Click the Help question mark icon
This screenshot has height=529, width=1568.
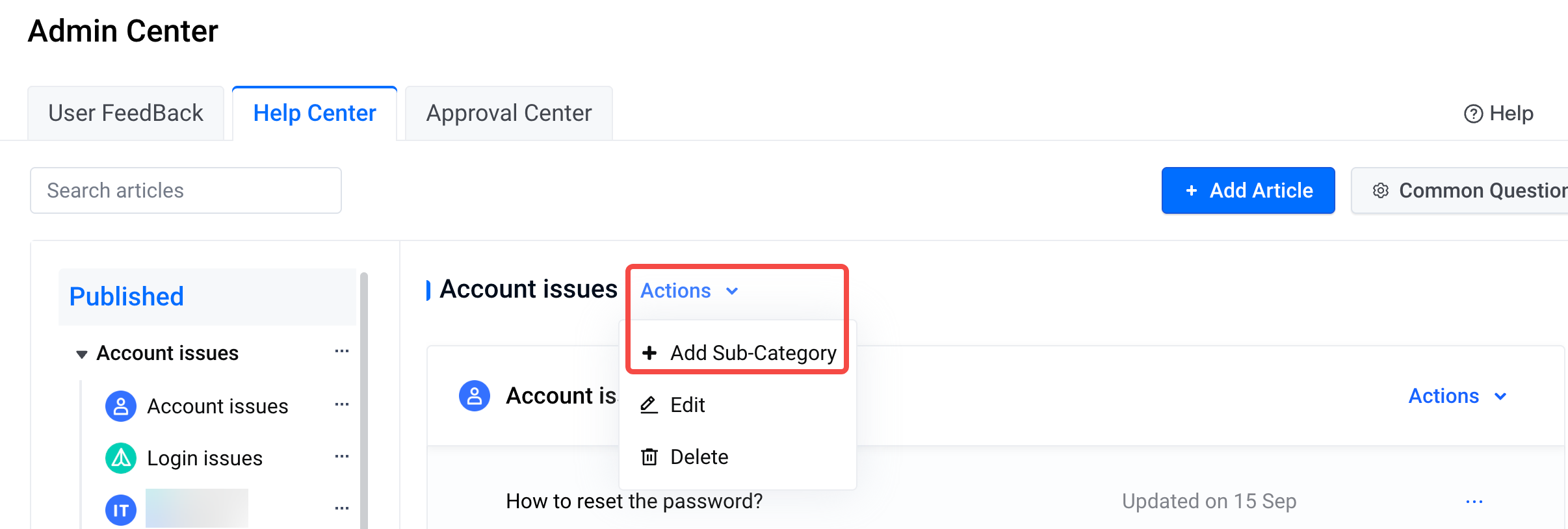click(x=1473, y=114)
